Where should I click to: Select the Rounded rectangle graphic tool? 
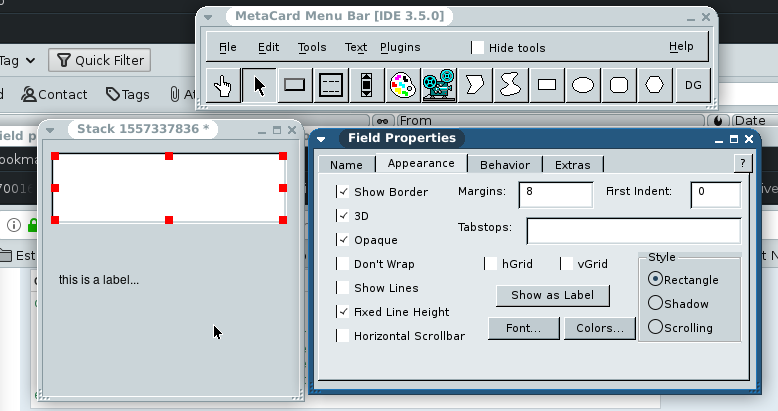619,85
